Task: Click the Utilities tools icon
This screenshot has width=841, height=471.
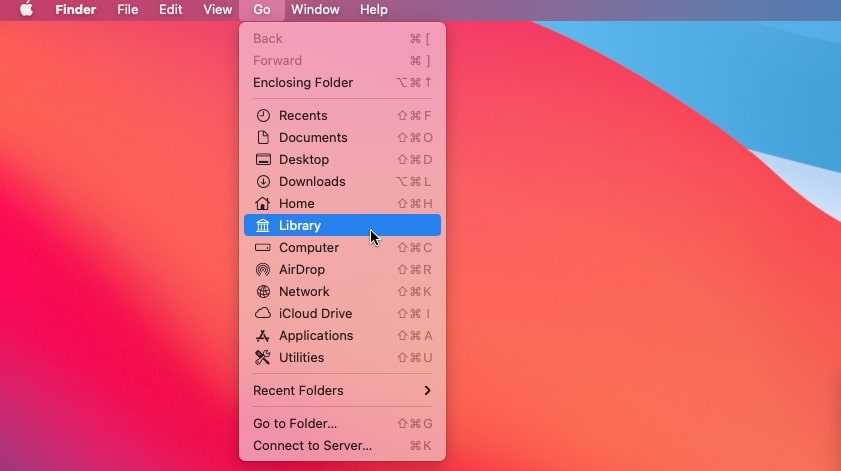Action: (x=263, y=357)
